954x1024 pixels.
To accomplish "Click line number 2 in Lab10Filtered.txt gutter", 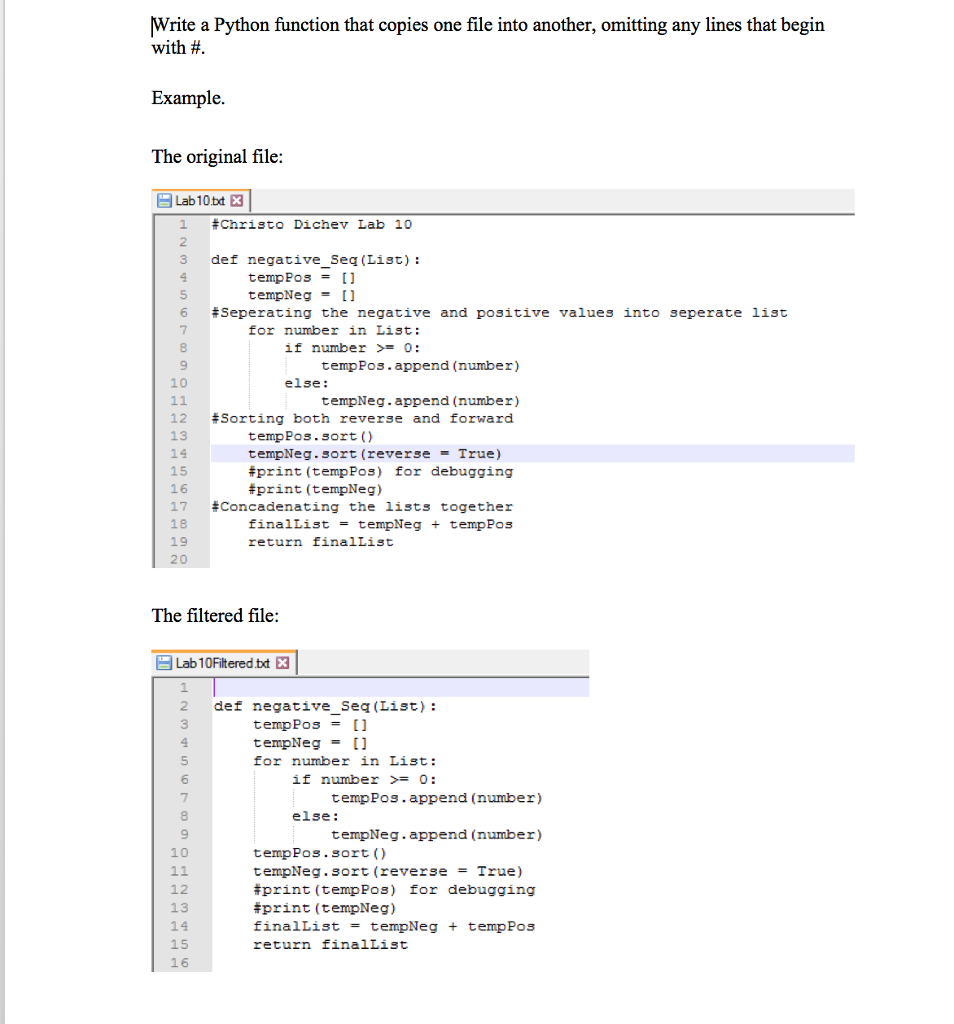I will (x=182, y=706).
